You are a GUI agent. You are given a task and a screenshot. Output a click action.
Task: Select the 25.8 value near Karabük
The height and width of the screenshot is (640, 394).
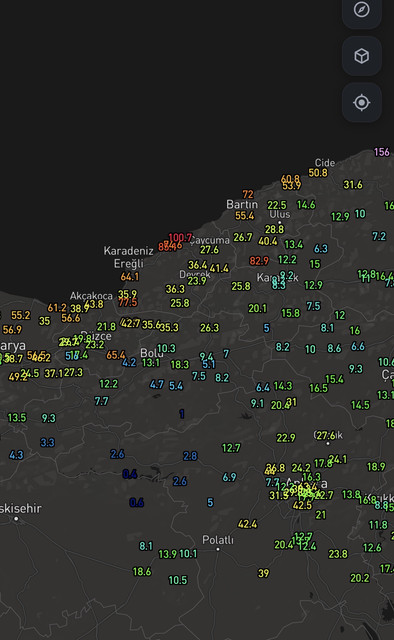pos(241,286)
